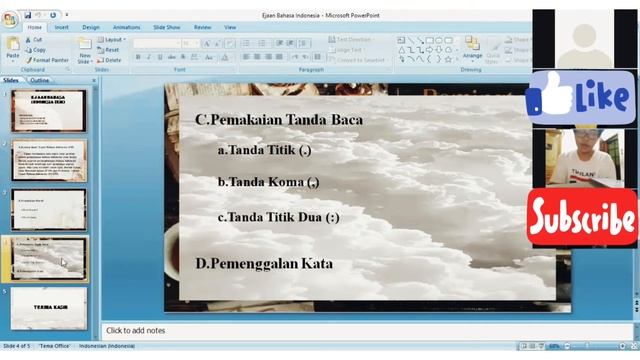
Task: Copy the selection to the clipboard
Action: coord(35,50)
